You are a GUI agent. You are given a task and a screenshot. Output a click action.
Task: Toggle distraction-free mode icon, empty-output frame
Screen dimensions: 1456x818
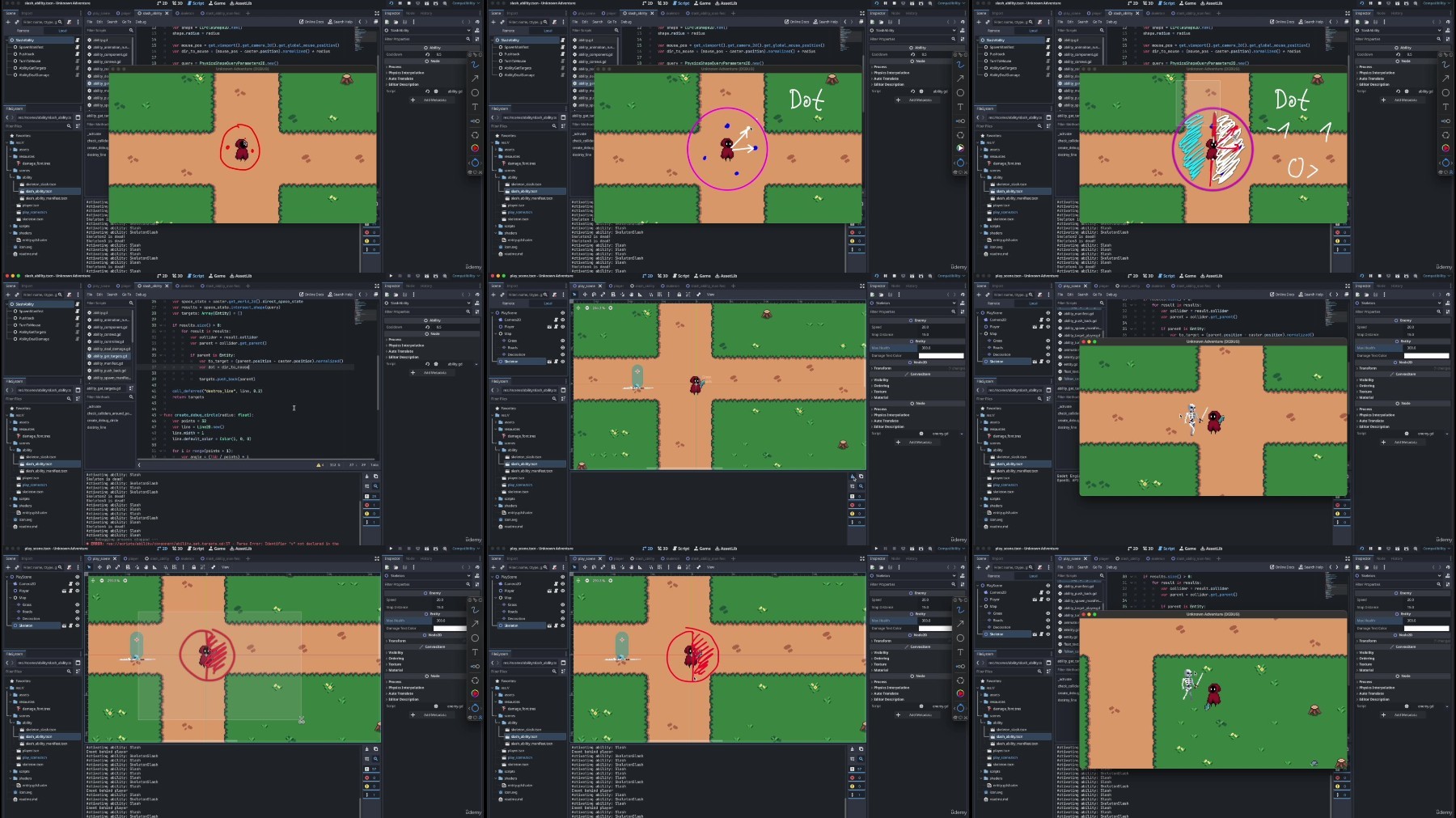click(862, 286)
